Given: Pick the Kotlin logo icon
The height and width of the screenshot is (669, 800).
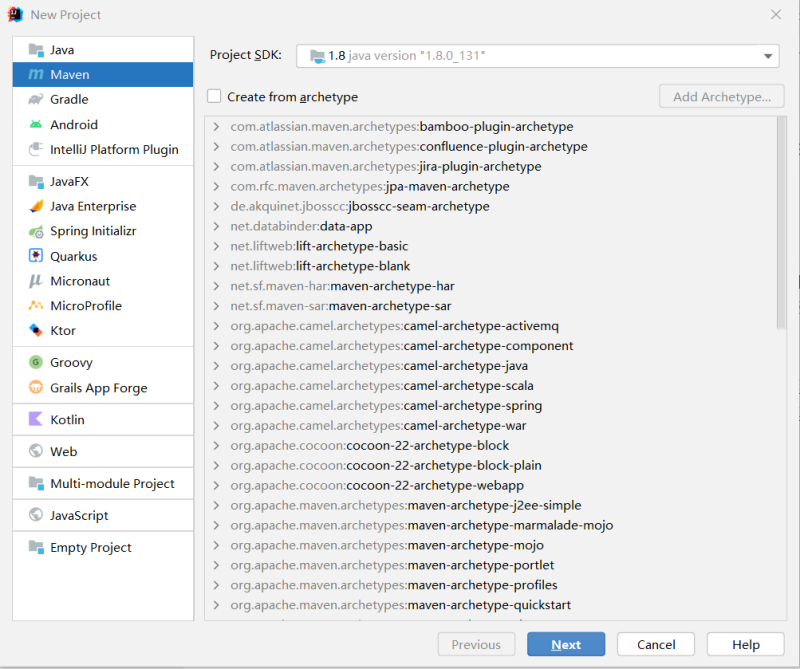Looking at the screenshot, I should click(x=36, y=420).
